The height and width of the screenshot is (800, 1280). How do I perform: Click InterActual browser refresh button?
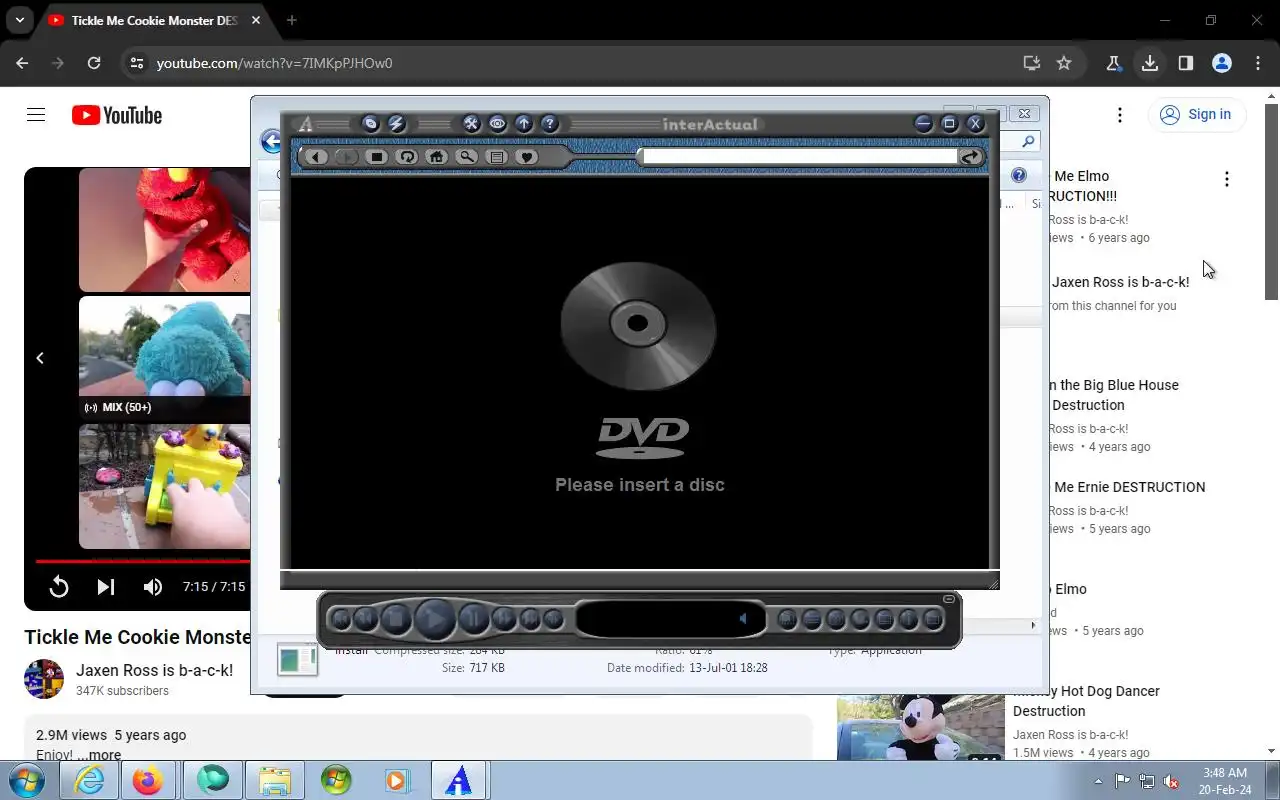[406, 157]
